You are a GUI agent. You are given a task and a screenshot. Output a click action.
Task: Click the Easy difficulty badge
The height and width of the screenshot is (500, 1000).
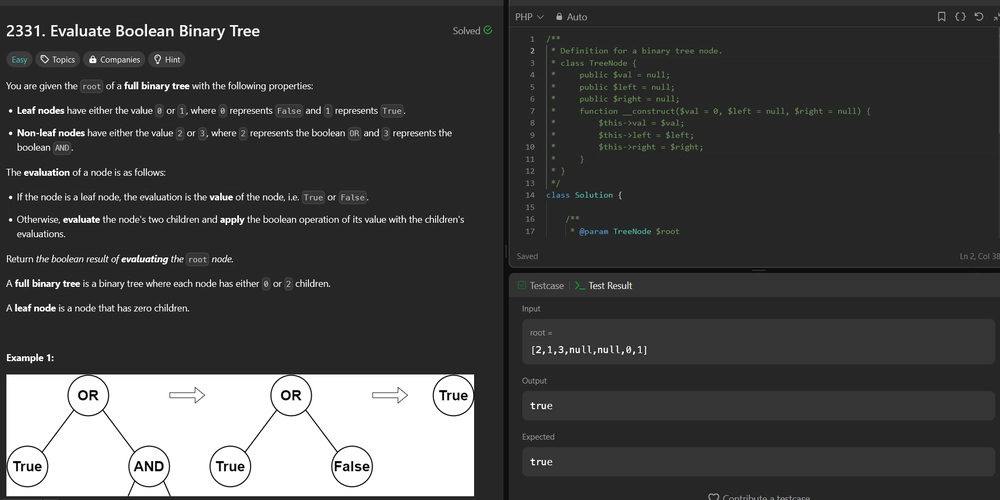click(19, 59)
